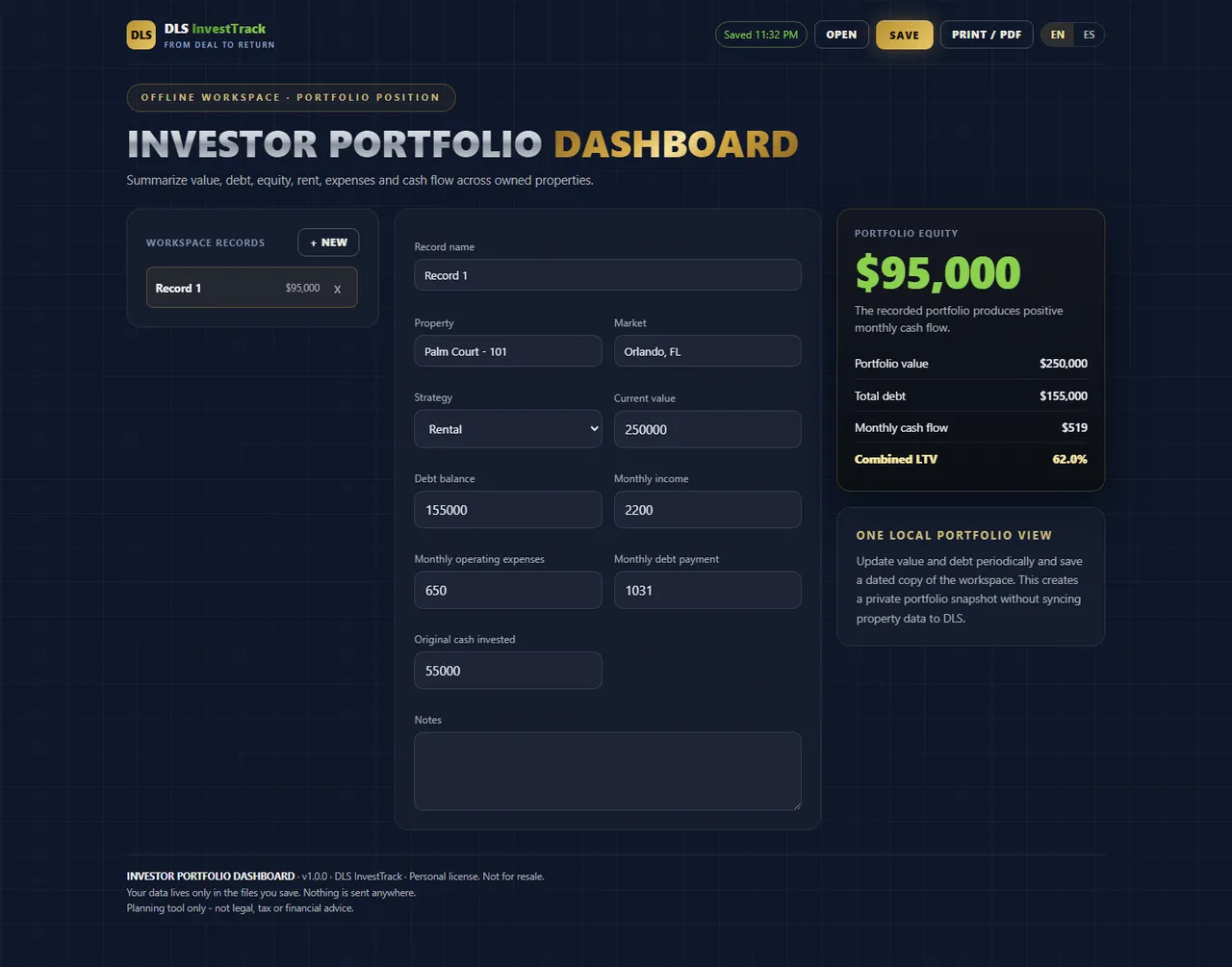Click the DLS logo badge
Viewport: 1232px width, 967px height.
141,35
